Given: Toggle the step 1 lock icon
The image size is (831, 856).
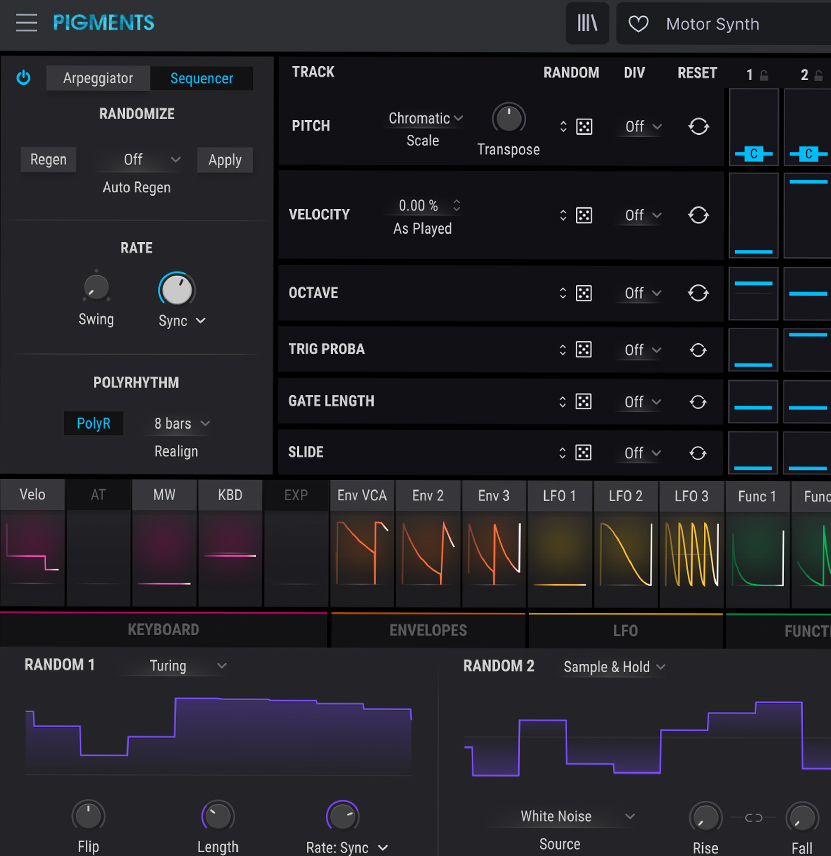Looking at the screenshot, I should (x=764, y=75).
